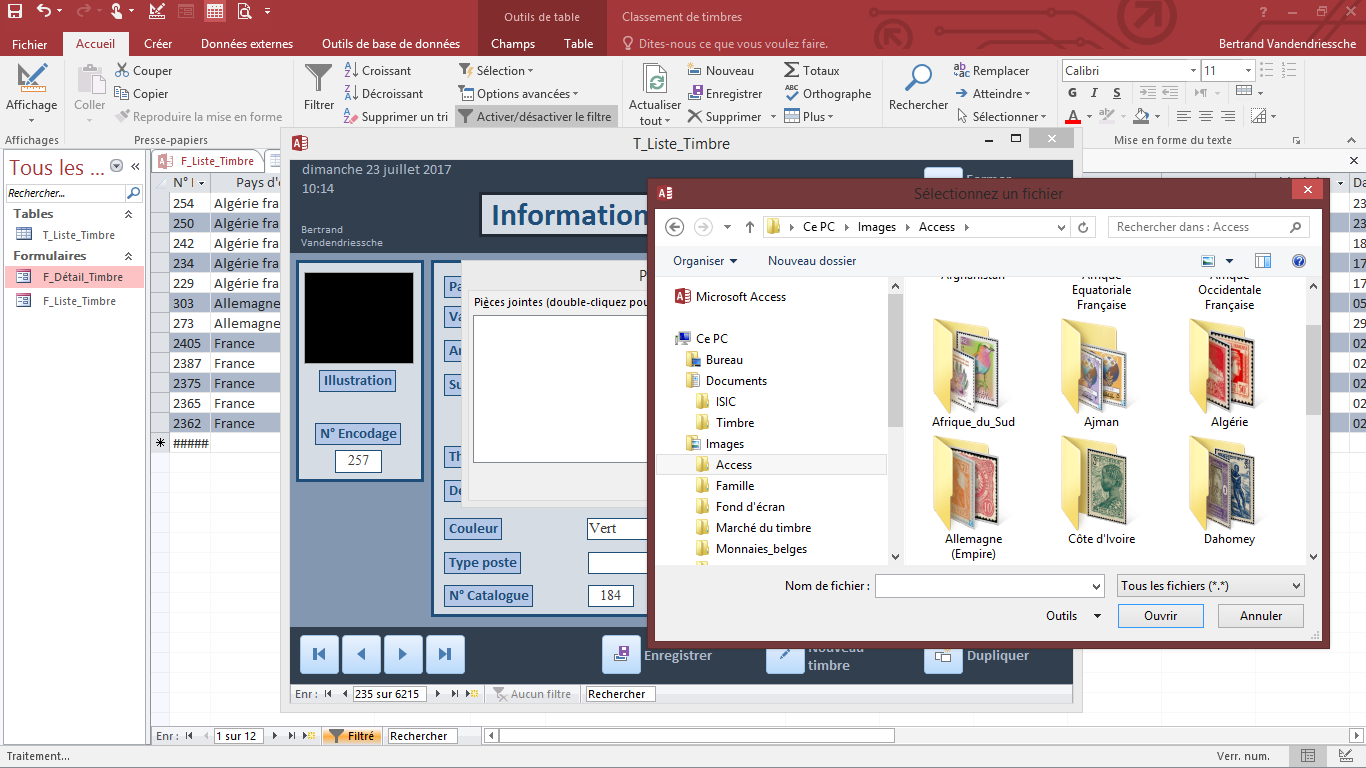Sort descending with the Décroissant button
This screenshot has width=1366, height=768.
(383, 94)
